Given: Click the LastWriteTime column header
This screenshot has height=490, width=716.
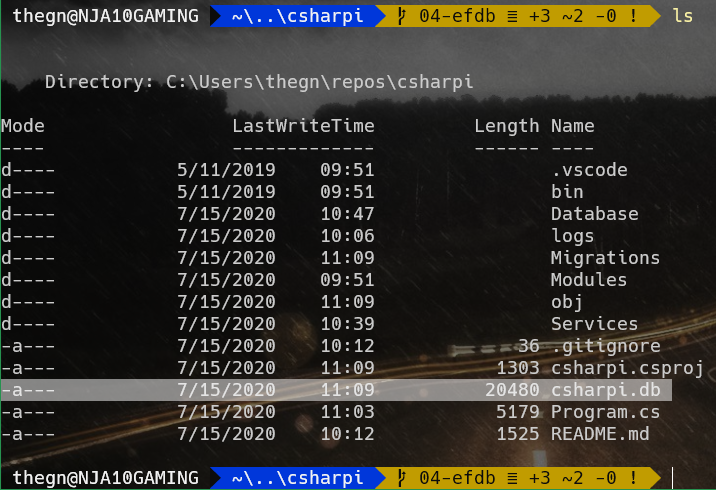Looking at the screenshot, I should (303, 125).
